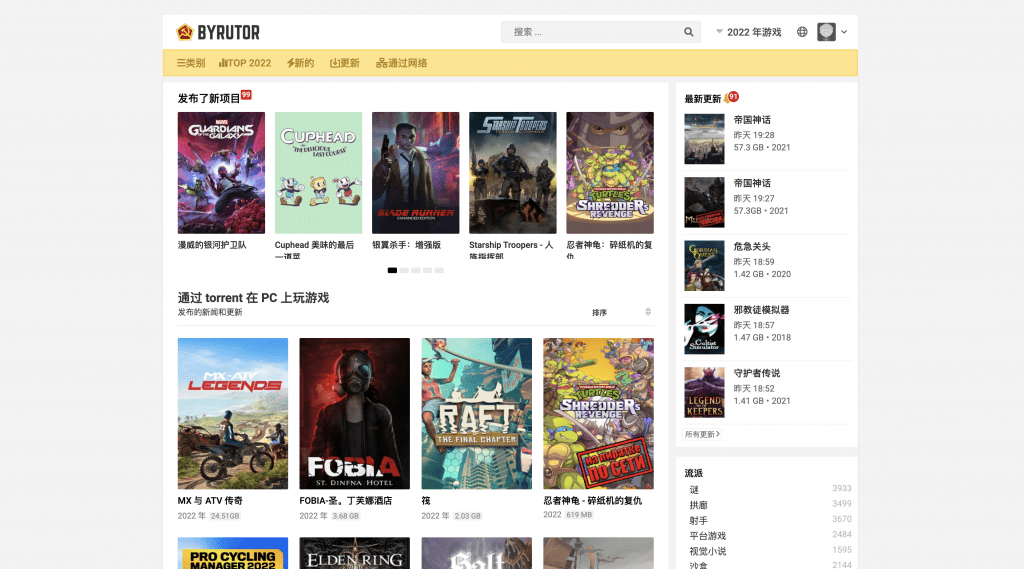Viewport: 1024px width, 569px height.
Task: Click the MX 与 ATV 传奇 title
Action: (210, 500)
